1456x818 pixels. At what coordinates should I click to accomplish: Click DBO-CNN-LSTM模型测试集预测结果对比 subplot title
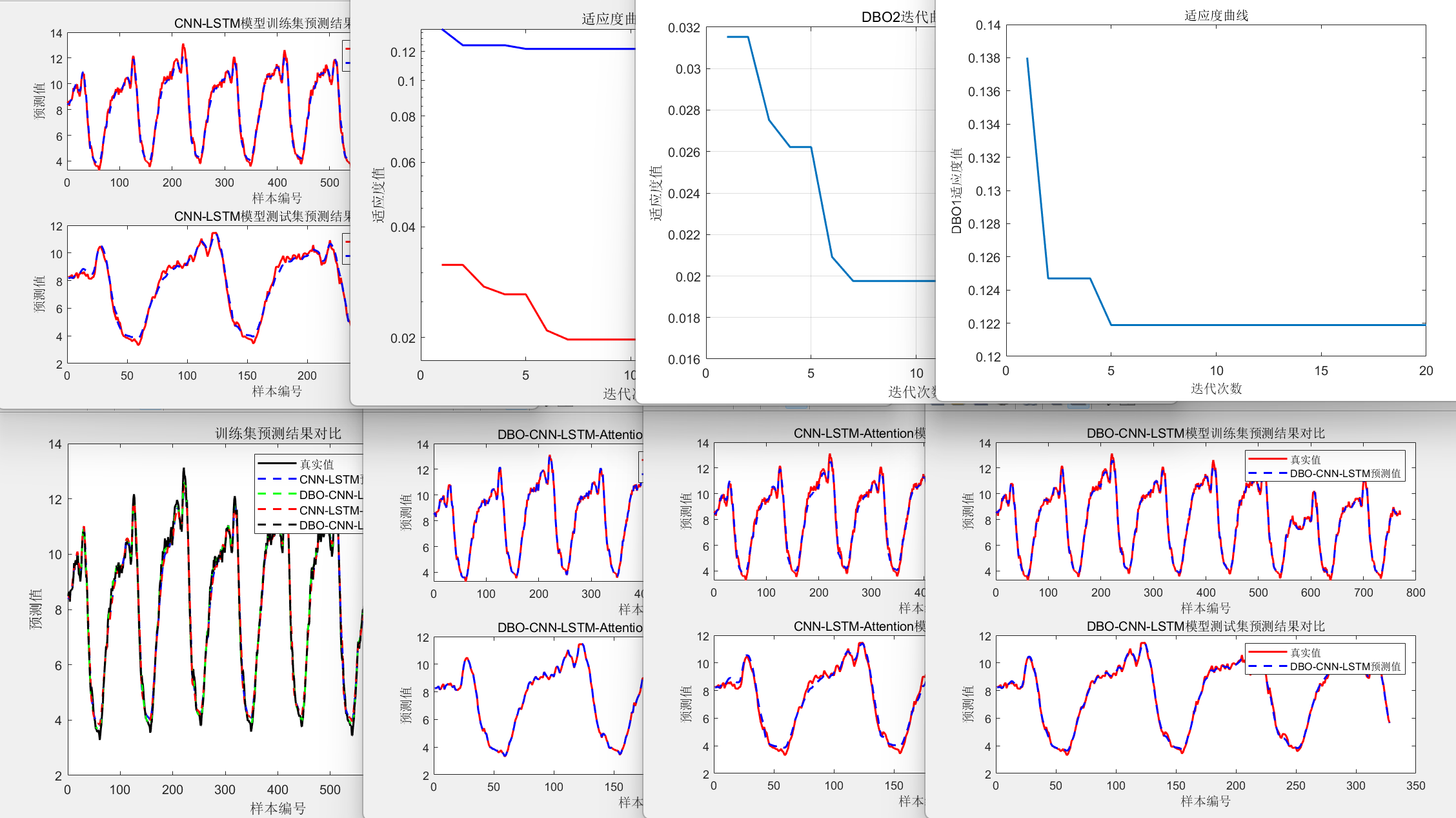[1205, 626]
